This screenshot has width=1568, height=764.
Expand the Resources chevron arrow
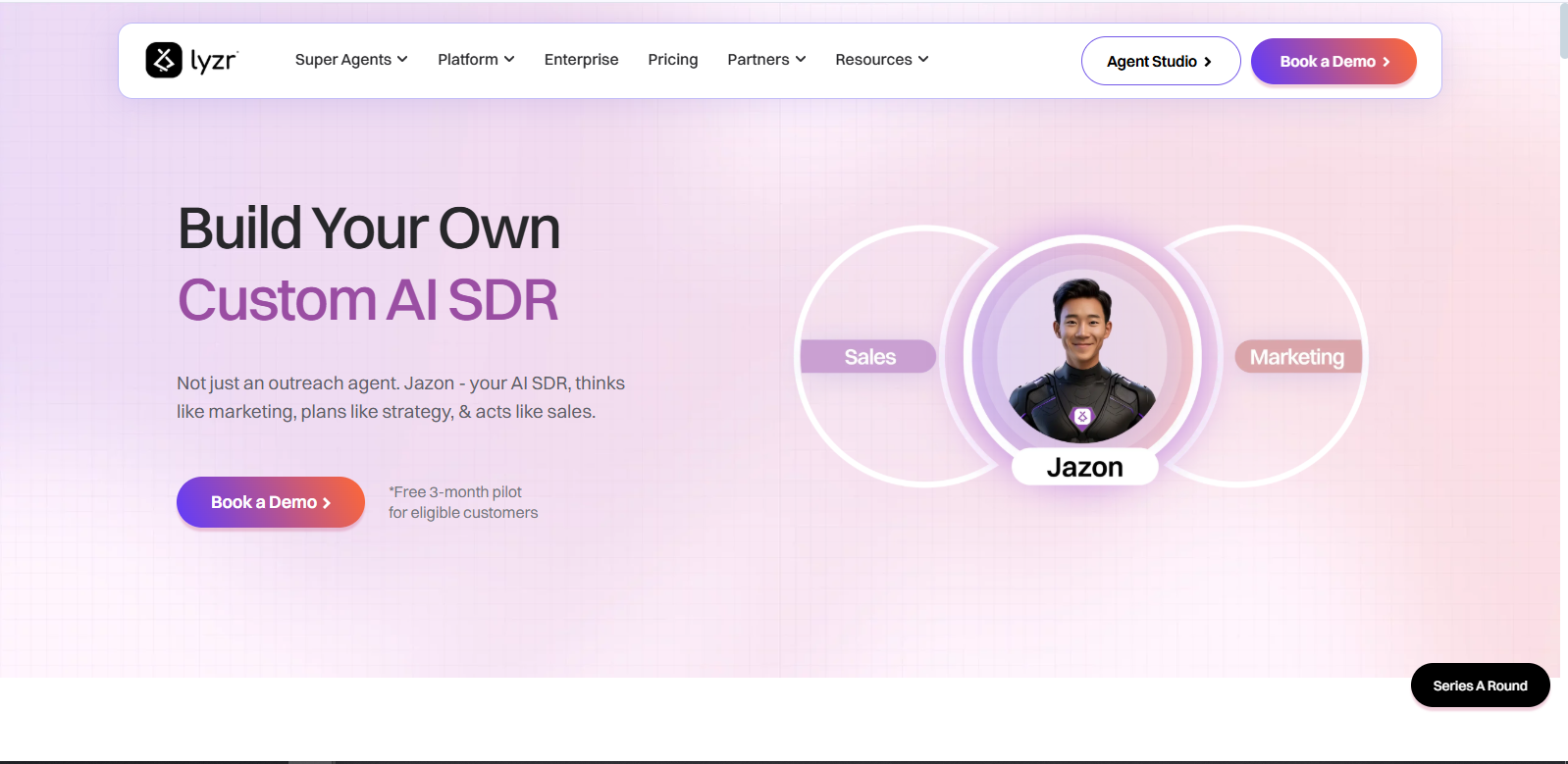coord(923,60)
